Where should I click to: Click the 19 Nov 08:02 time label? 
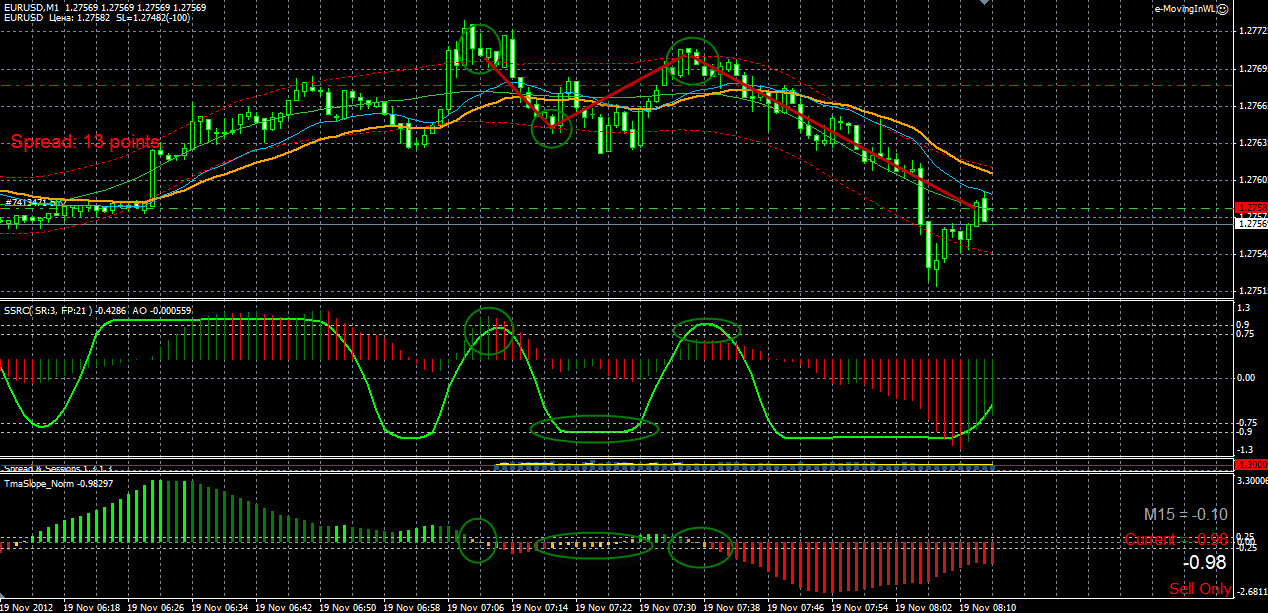[x=924, y=607]
